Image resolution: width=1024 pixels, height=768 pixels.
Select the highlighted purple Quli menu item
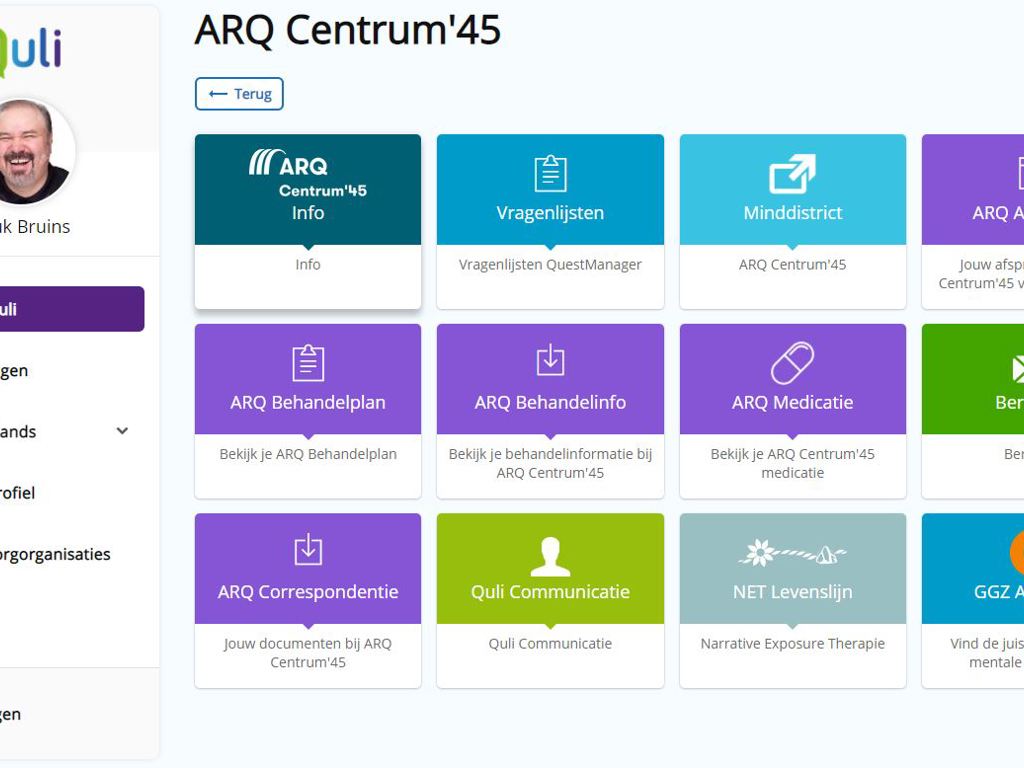click(x=70, y=309)
